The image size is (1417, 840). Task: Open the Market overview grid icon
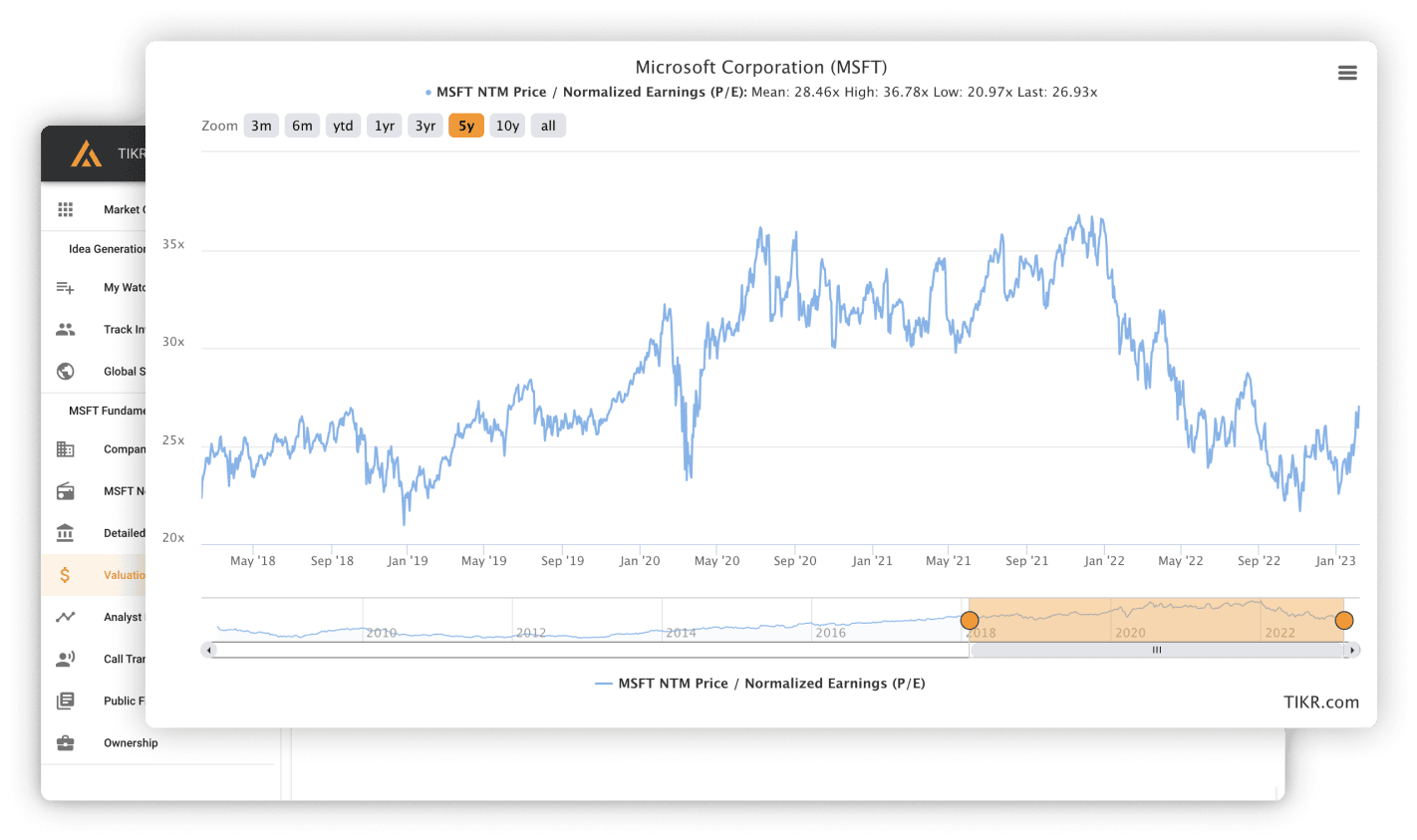tap(66, 209)
